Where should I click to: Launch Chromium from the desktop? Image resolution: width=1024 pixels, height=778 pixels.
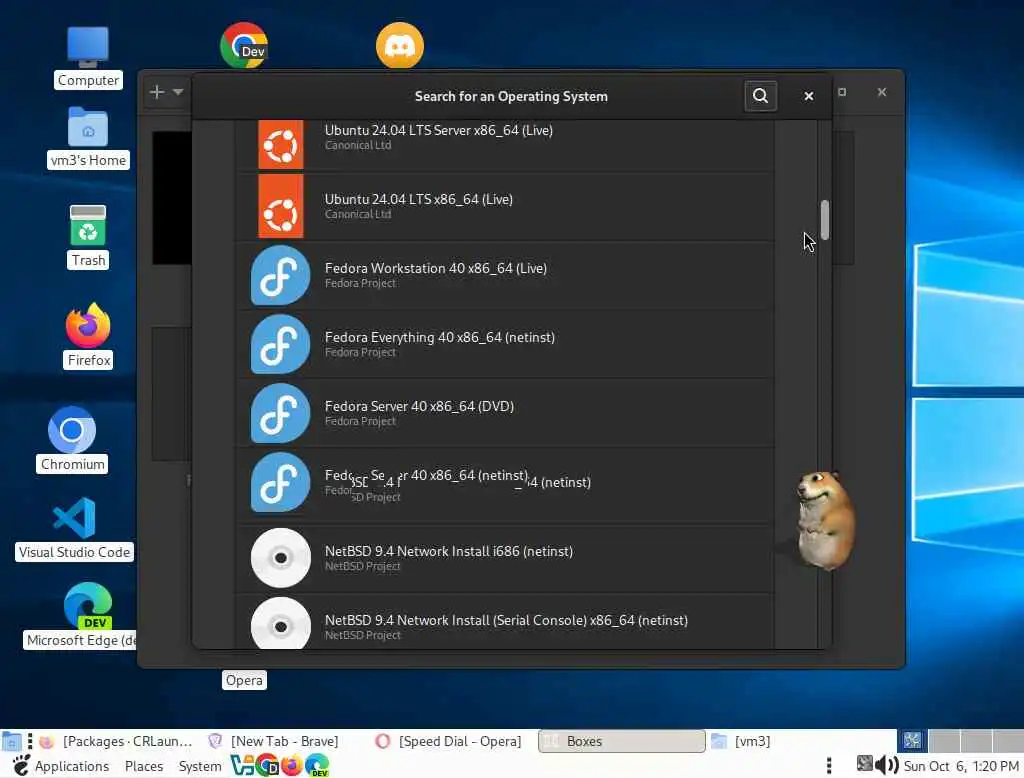(x=72, y=439)
